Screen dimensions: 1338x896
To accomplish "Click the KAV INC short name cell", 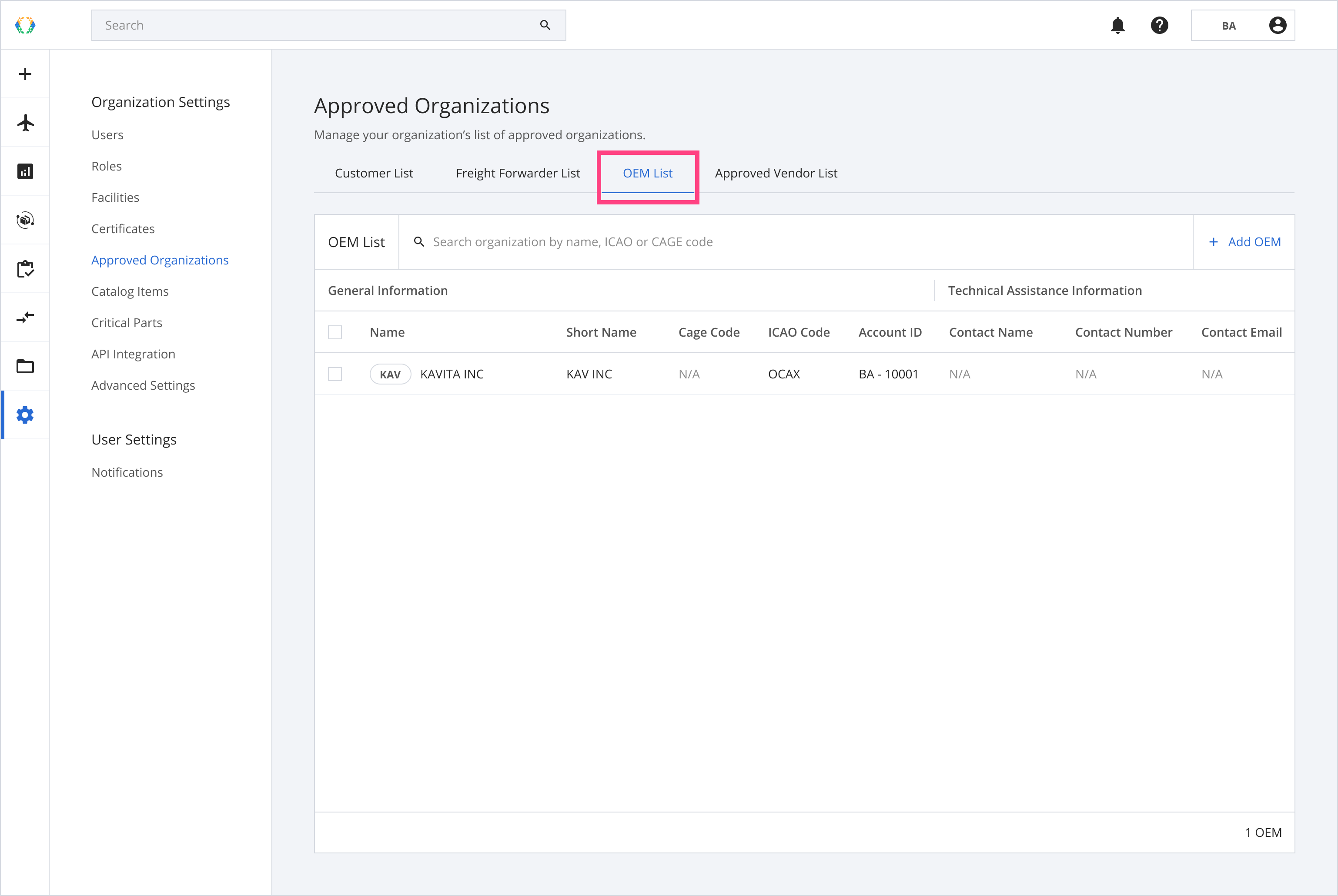I will [x=589, y=374].
